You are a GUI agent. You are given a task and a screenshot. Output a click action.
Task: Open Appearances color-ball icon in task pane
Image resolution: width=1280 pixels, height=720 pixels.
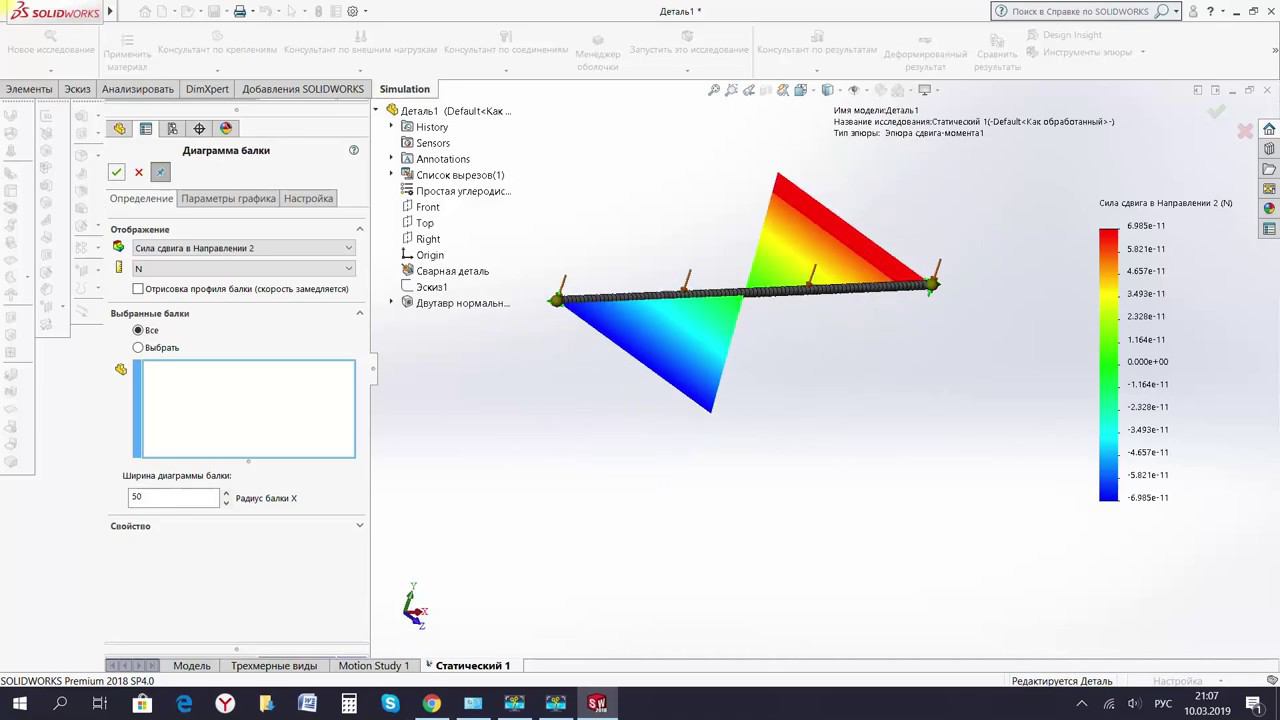tap(1269, 209)
